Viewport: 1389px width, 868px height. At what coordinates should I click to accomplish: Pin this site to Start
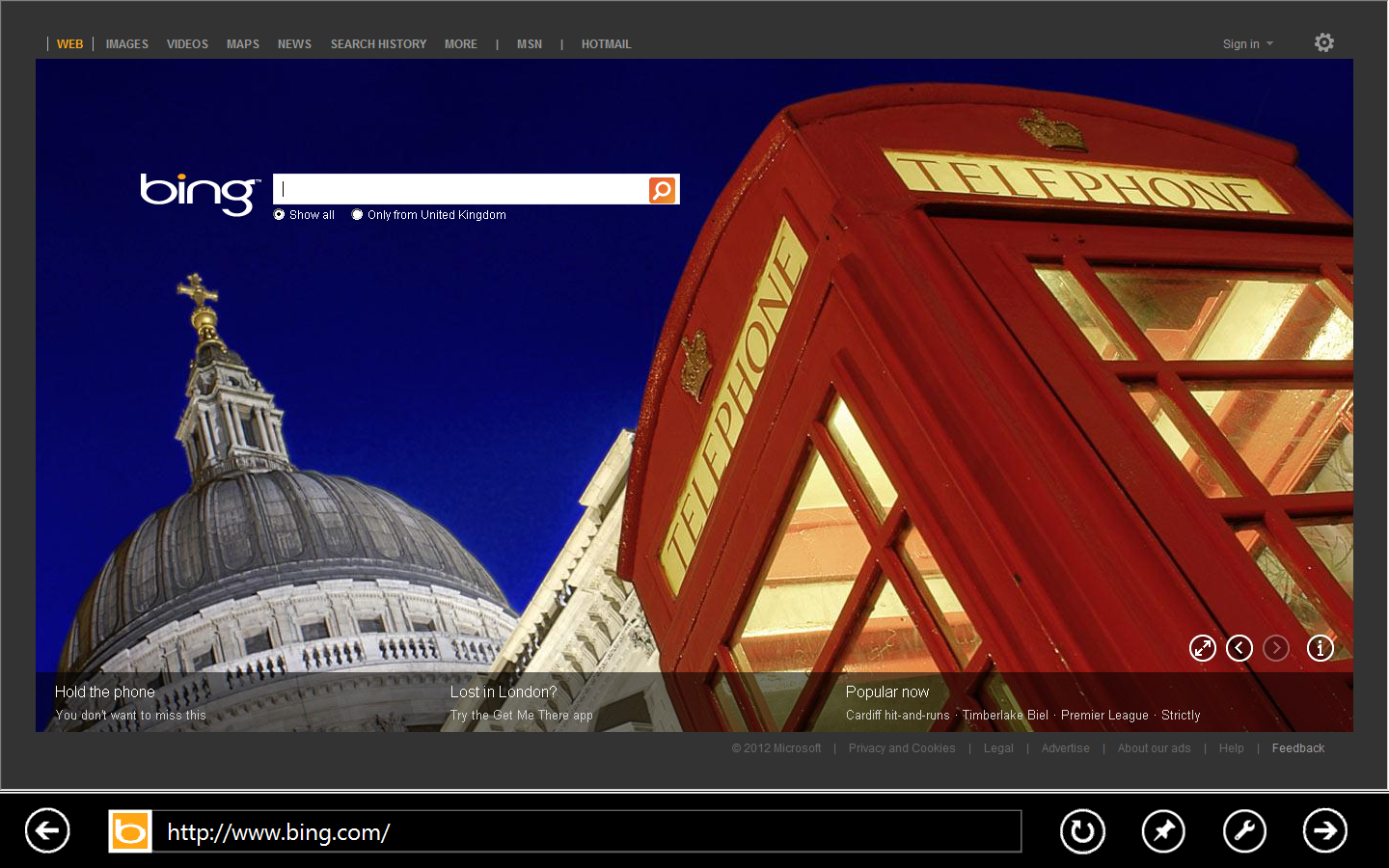coord(1163,830)
